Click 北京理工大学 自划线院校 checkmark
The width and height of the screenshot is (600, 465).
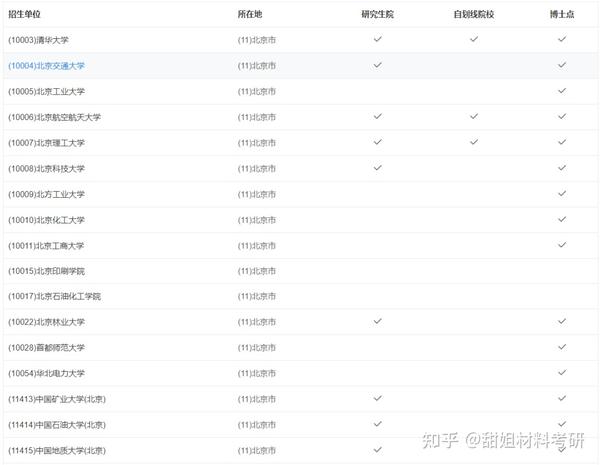tap(474, 142)
